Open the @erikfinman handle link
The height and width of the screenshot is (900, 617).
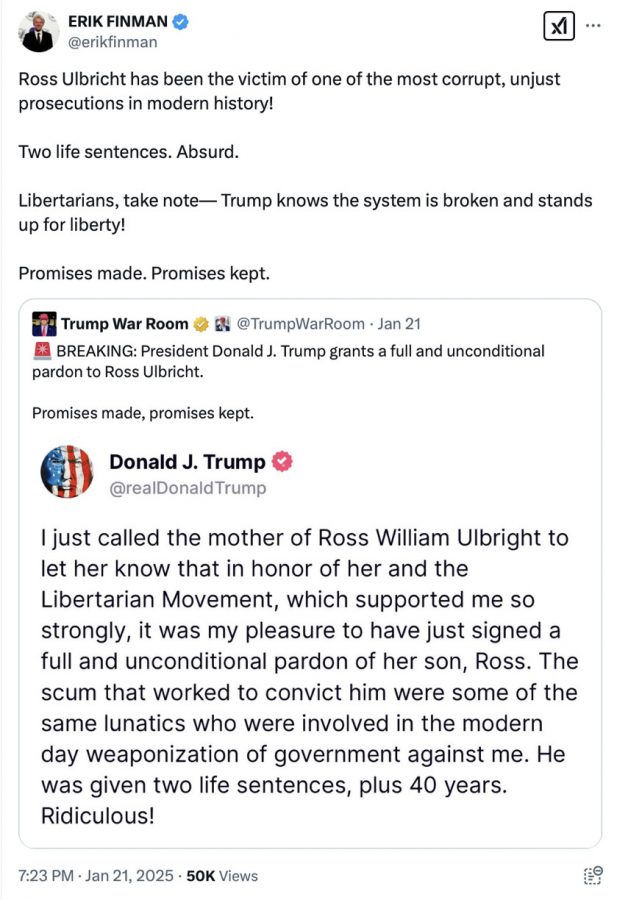pos(112,42)
